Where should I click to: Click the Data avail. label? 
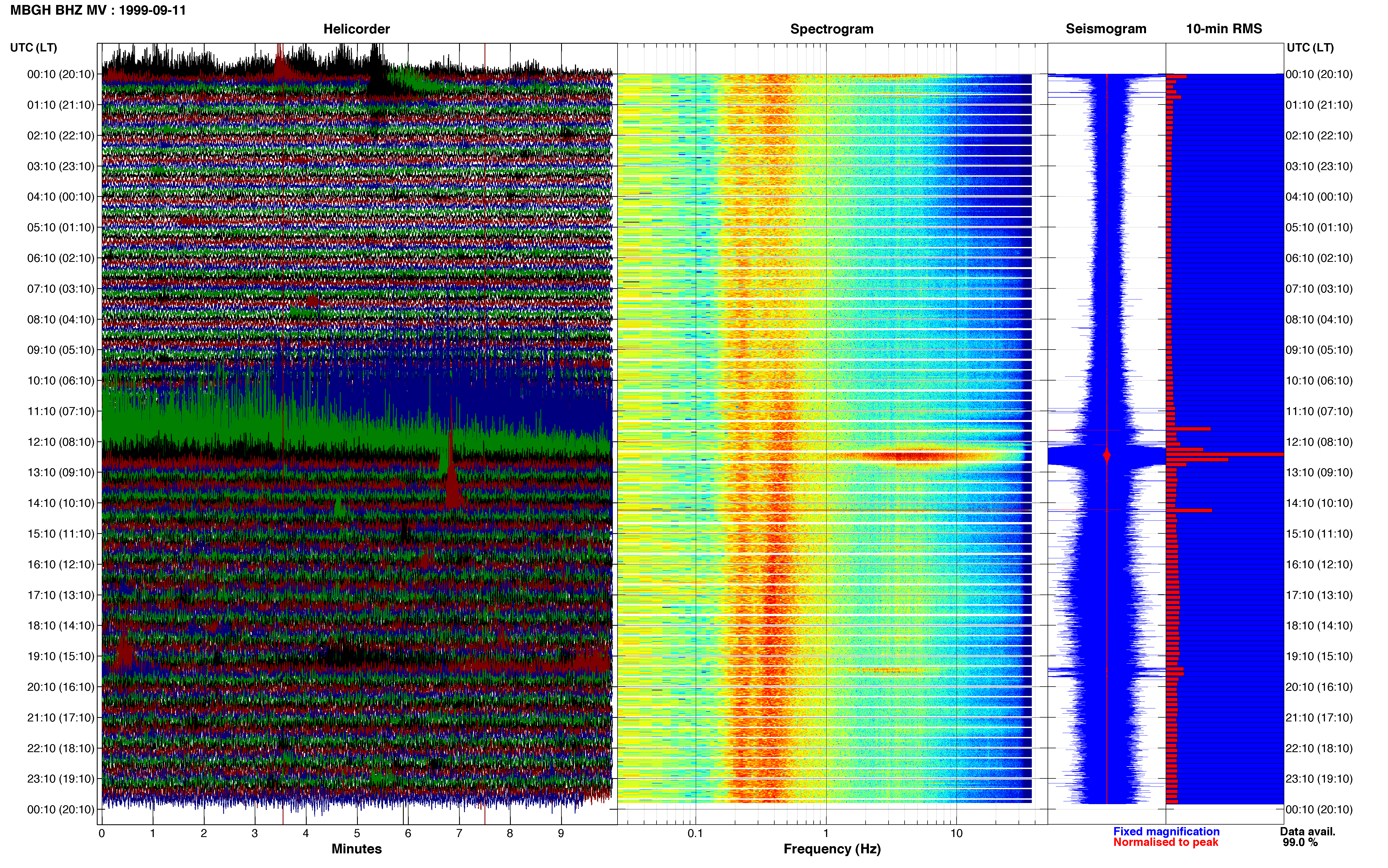coord(1308,831)
